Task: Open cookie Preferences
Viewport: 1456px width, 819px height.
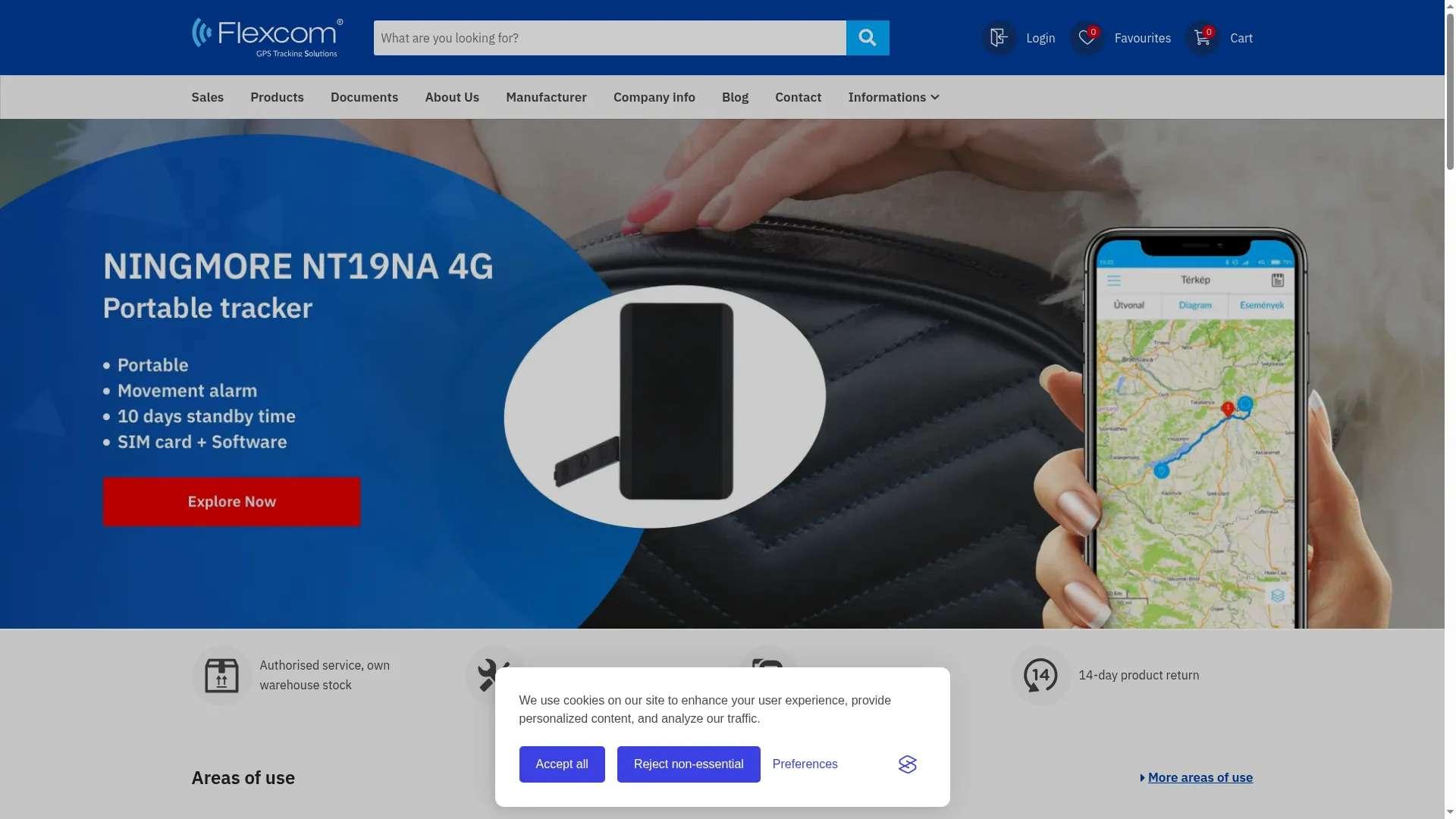Action: point(805,764)
